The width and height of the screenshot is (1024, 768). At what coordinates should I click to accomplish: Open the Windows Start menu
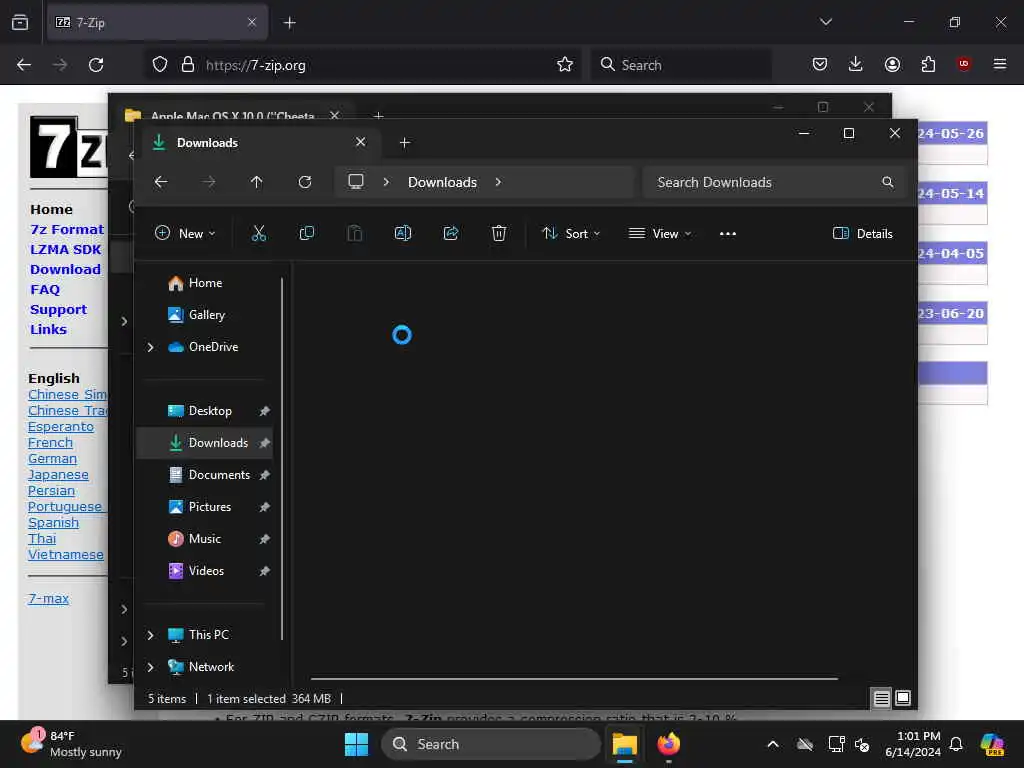[x=357, y=744]
